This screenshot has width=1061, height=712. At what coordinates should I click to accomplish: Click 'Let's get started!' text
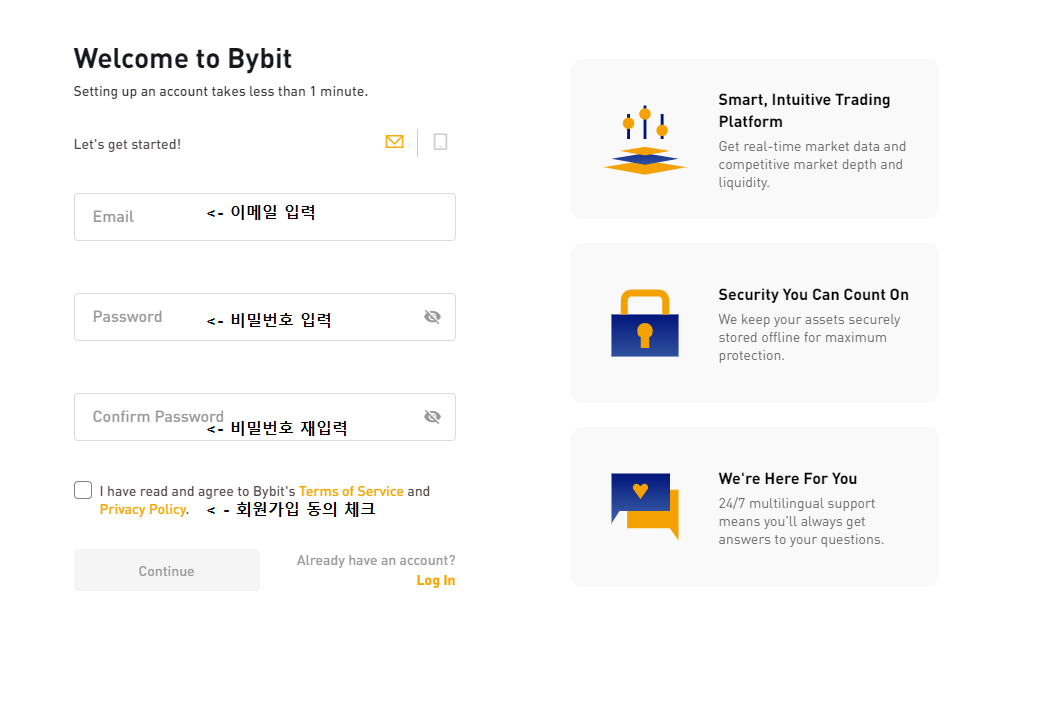click(x=127, y=144)
